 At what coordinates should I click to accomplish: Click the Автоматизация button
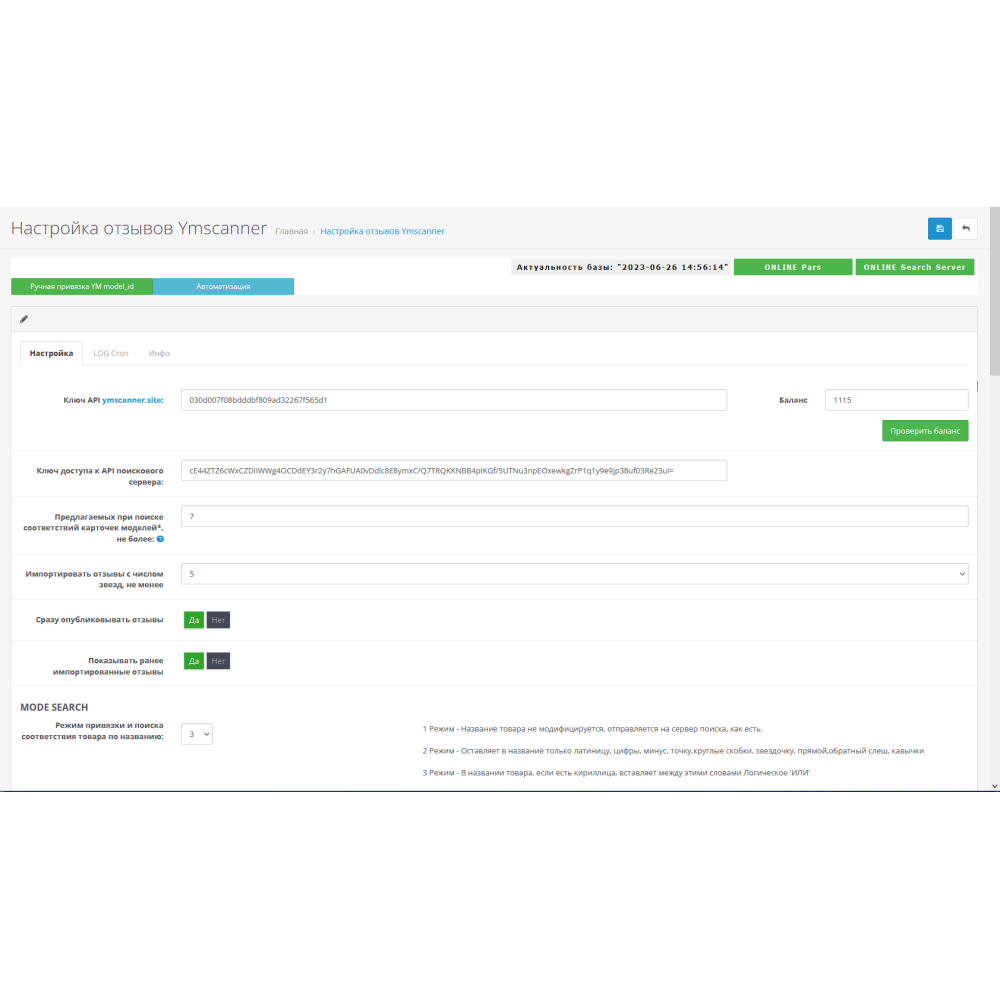[x=223, y=286]
